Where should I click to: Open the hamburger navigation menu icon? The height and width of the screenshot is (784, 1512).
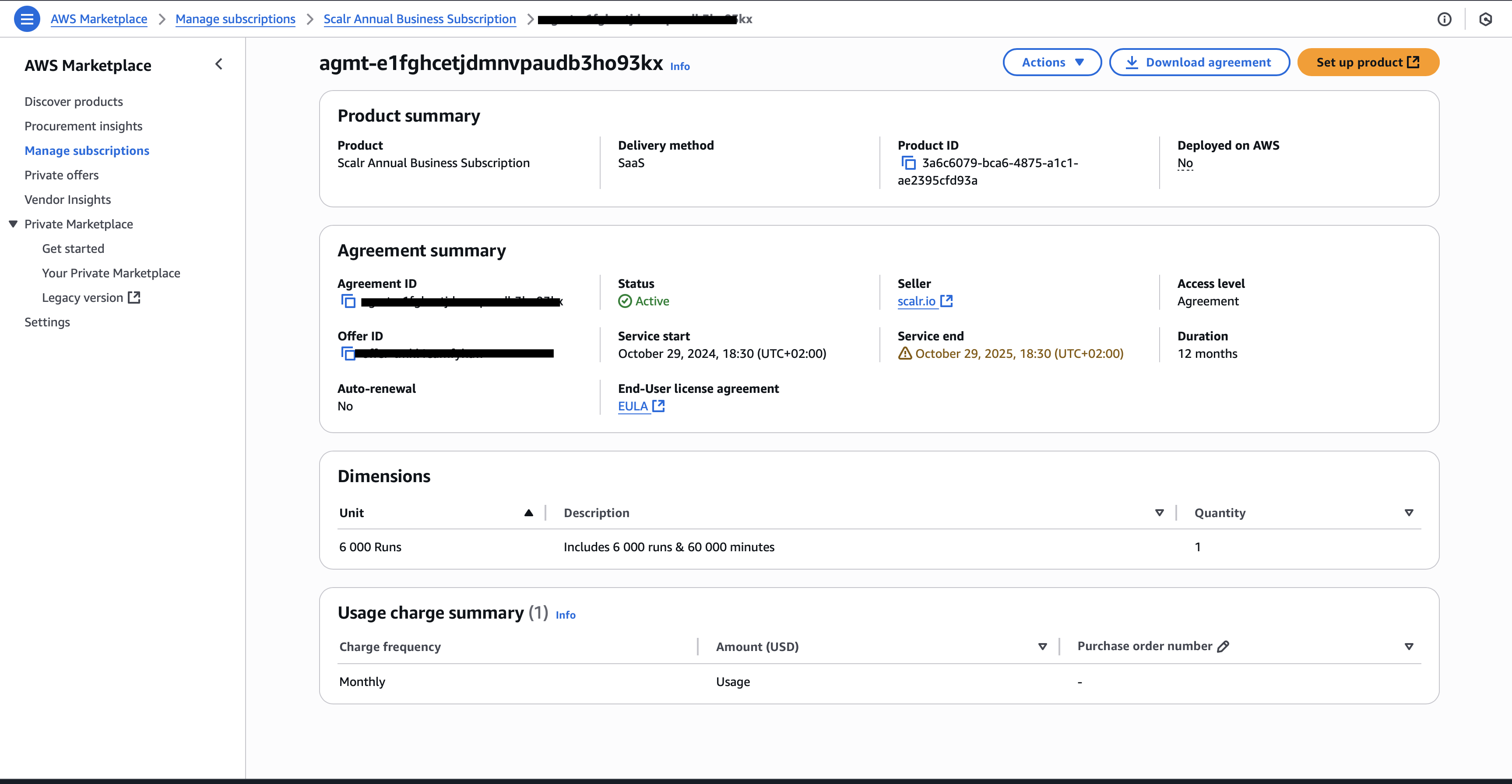coord(26,19)
